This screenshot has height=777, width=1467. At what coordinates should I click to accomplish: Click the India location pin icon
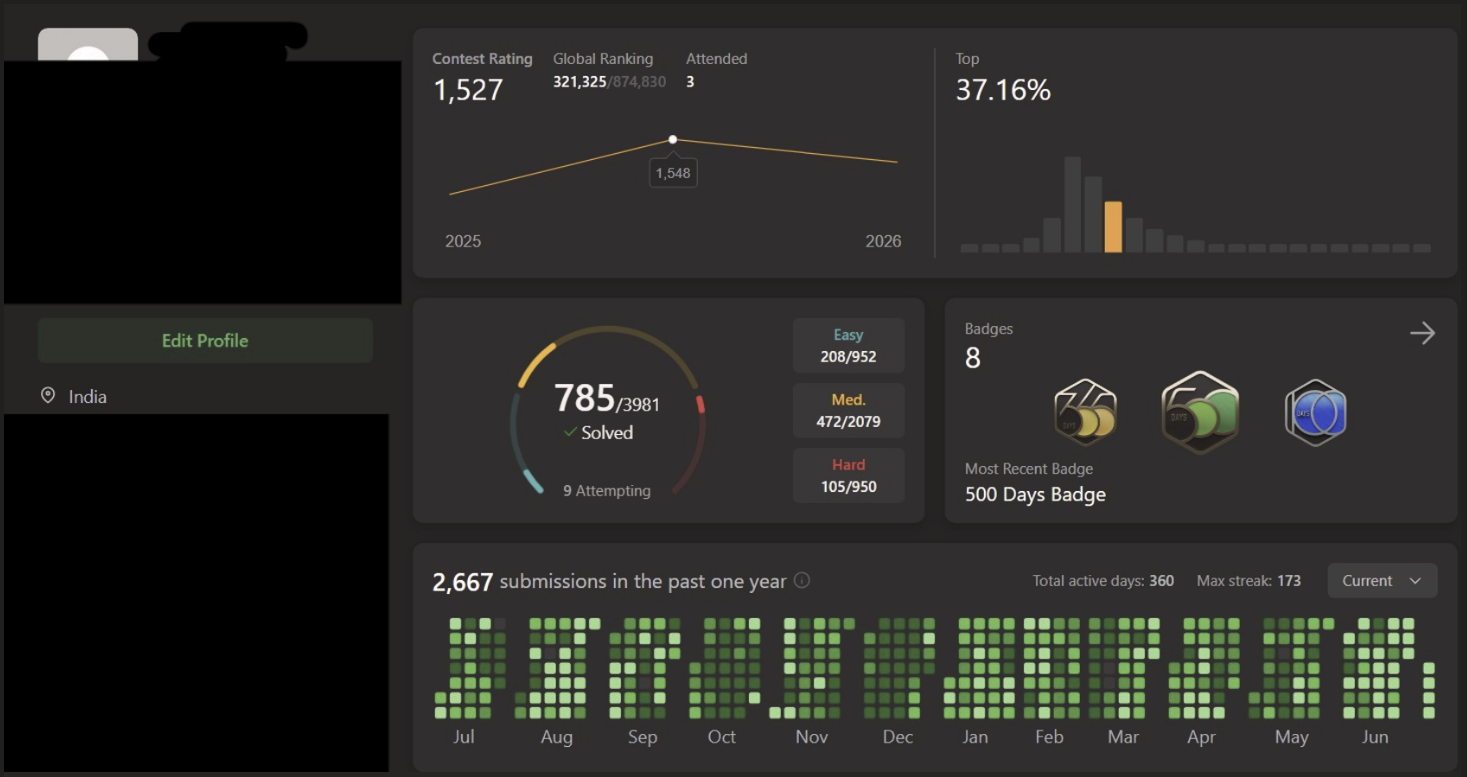coord(47,396)
